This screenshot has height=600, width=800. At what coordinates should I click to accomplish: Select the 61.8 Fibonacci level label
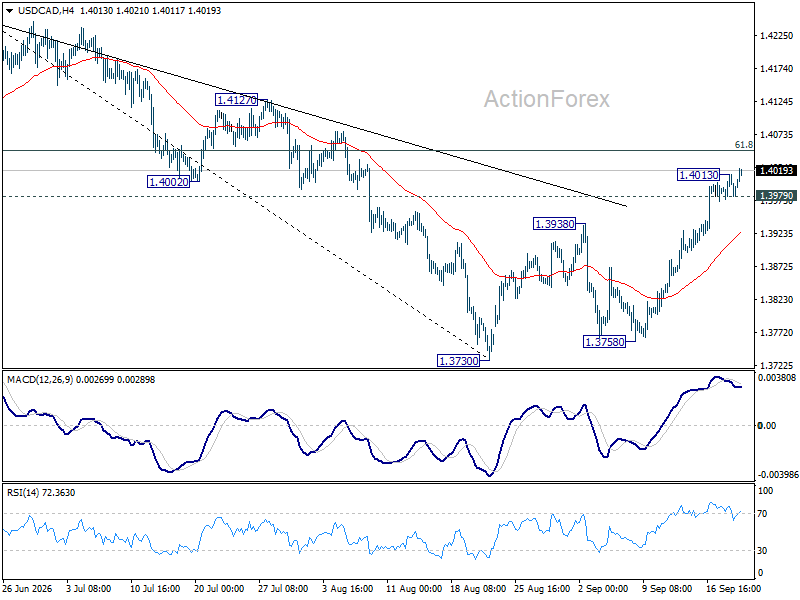(743, 145)
